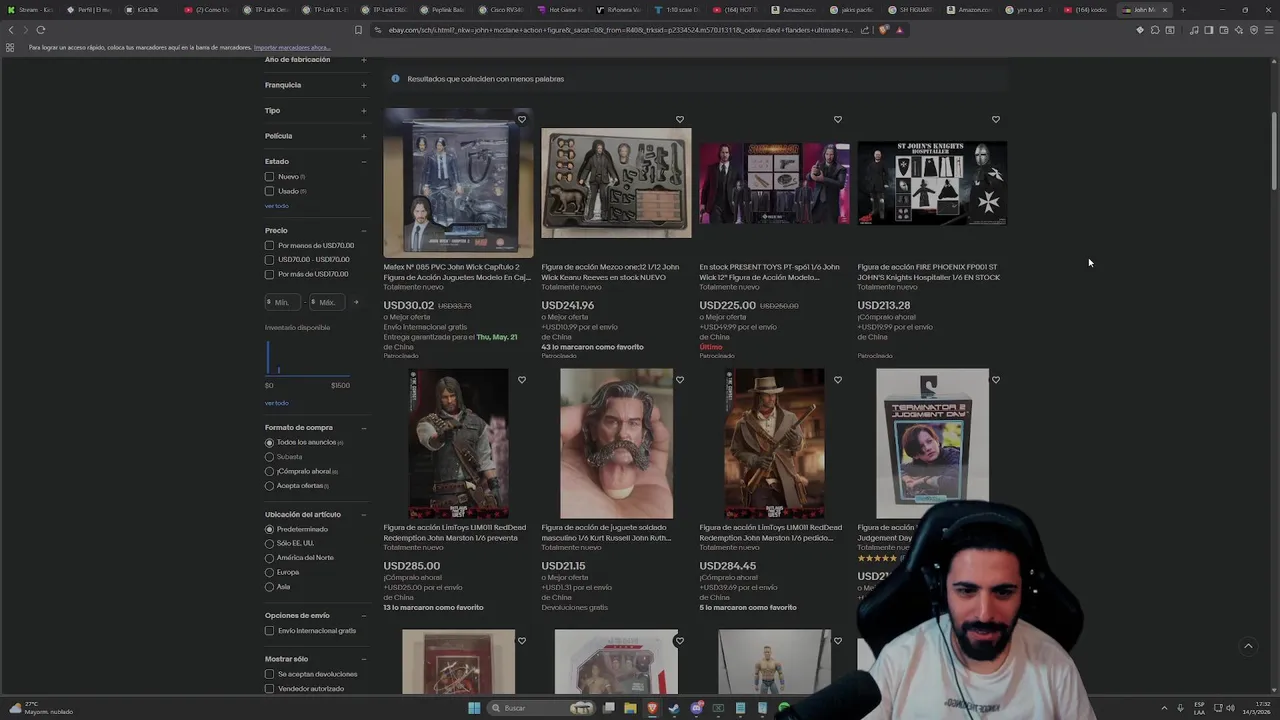The height and width of the screenshot is (720, 1280).
Task: Check Por más de USD70.00 filter
Action: (x=269, y=274)
